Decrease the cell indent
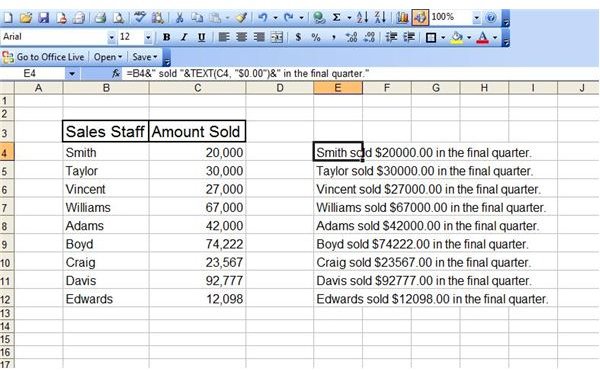Screen dimensions: 600x370 [x=391, y=37]
